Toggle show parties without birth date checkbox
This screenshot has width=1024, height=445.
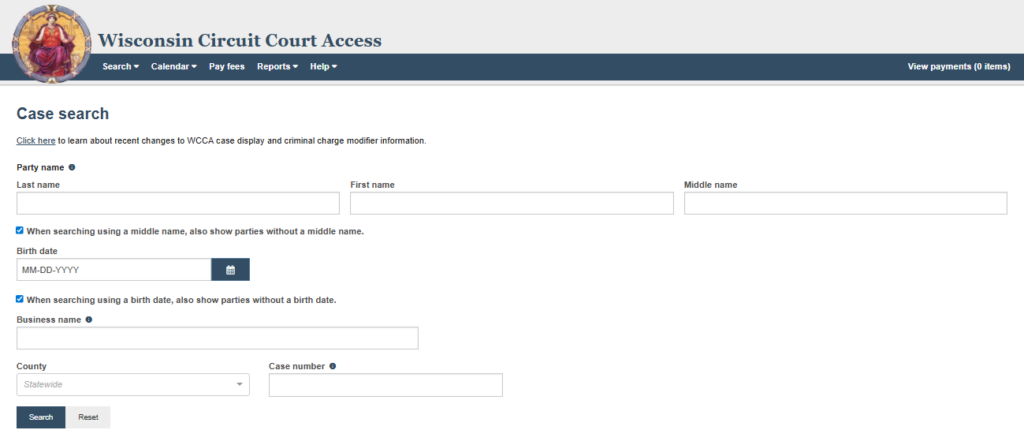pos(21,299)
